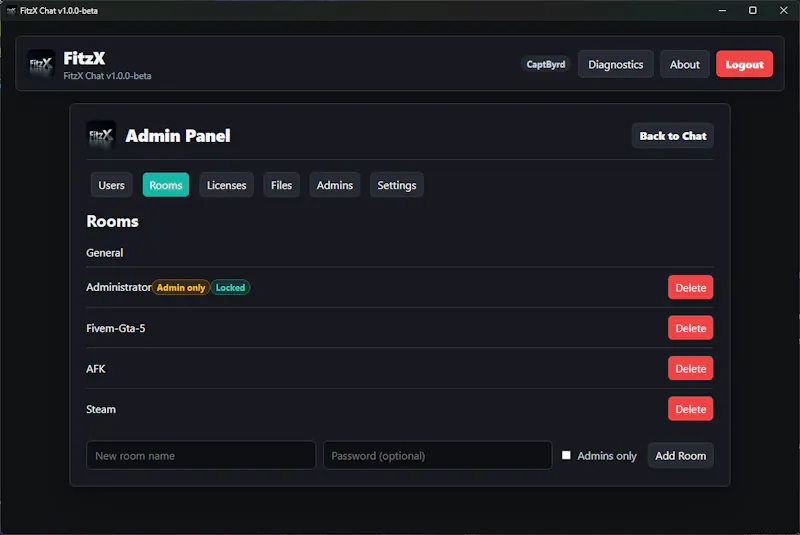
Task: Select the Rooms tab
Action: (x=166, y=185)
